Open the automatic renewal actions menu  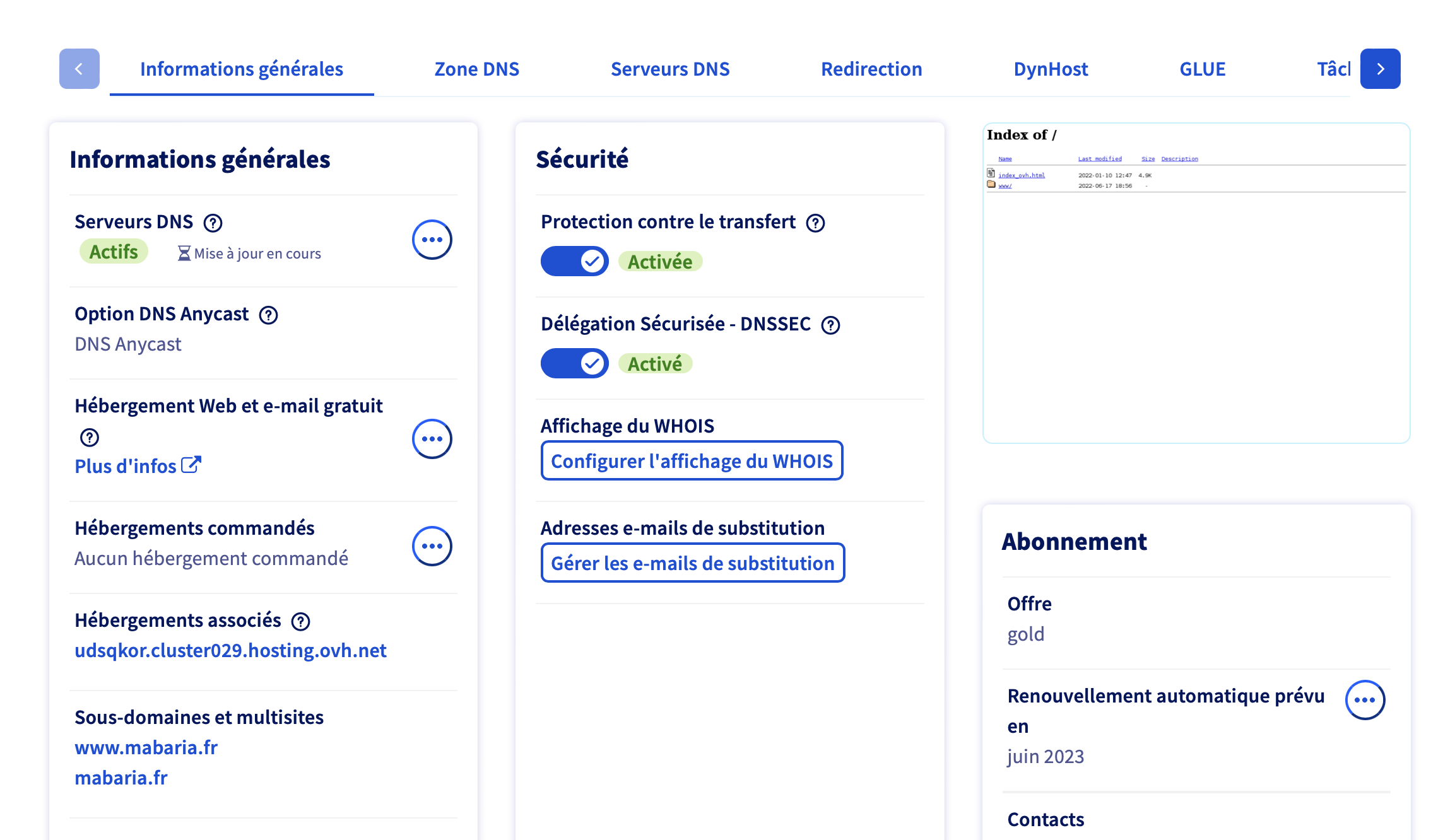1365,700
